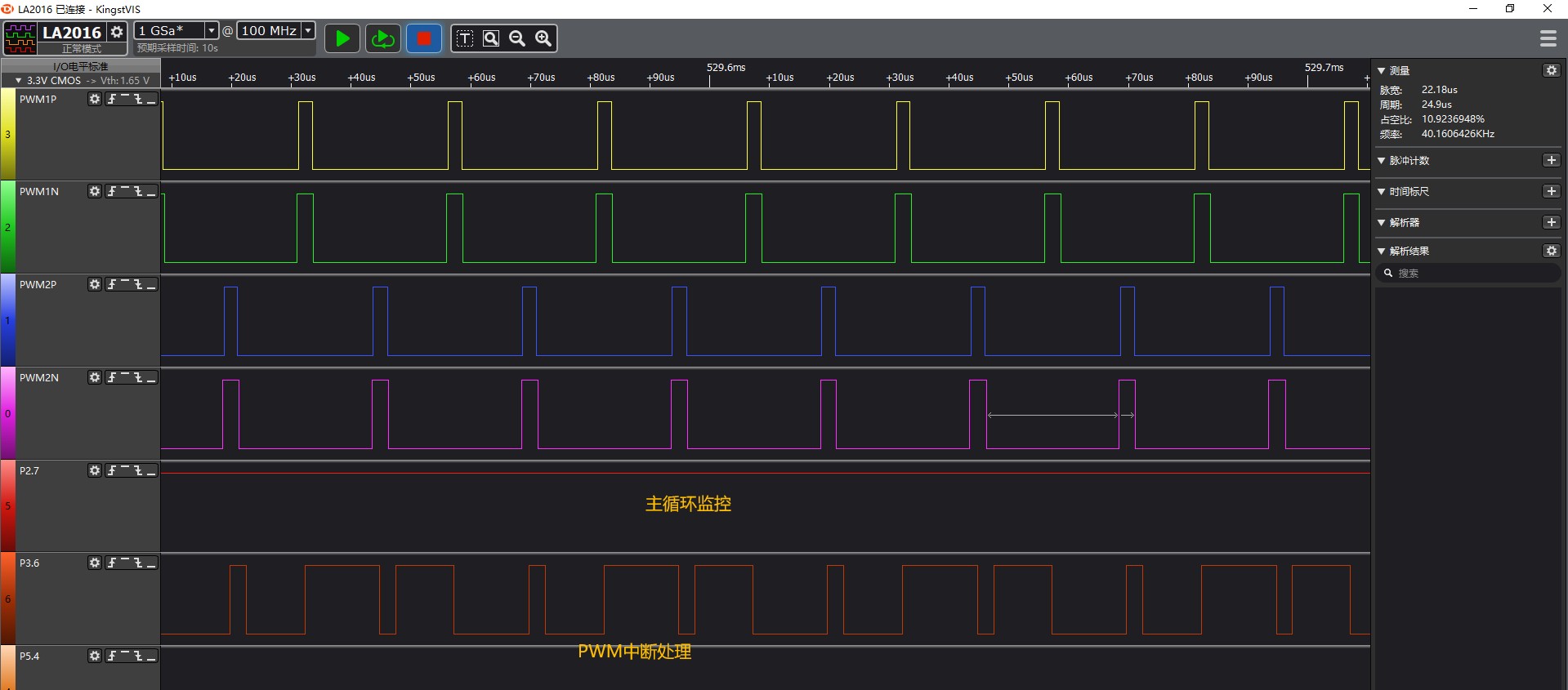
Task: Collapse the 脉冲计数 section
Action: pyautogui.click(x=1381, y=161)
